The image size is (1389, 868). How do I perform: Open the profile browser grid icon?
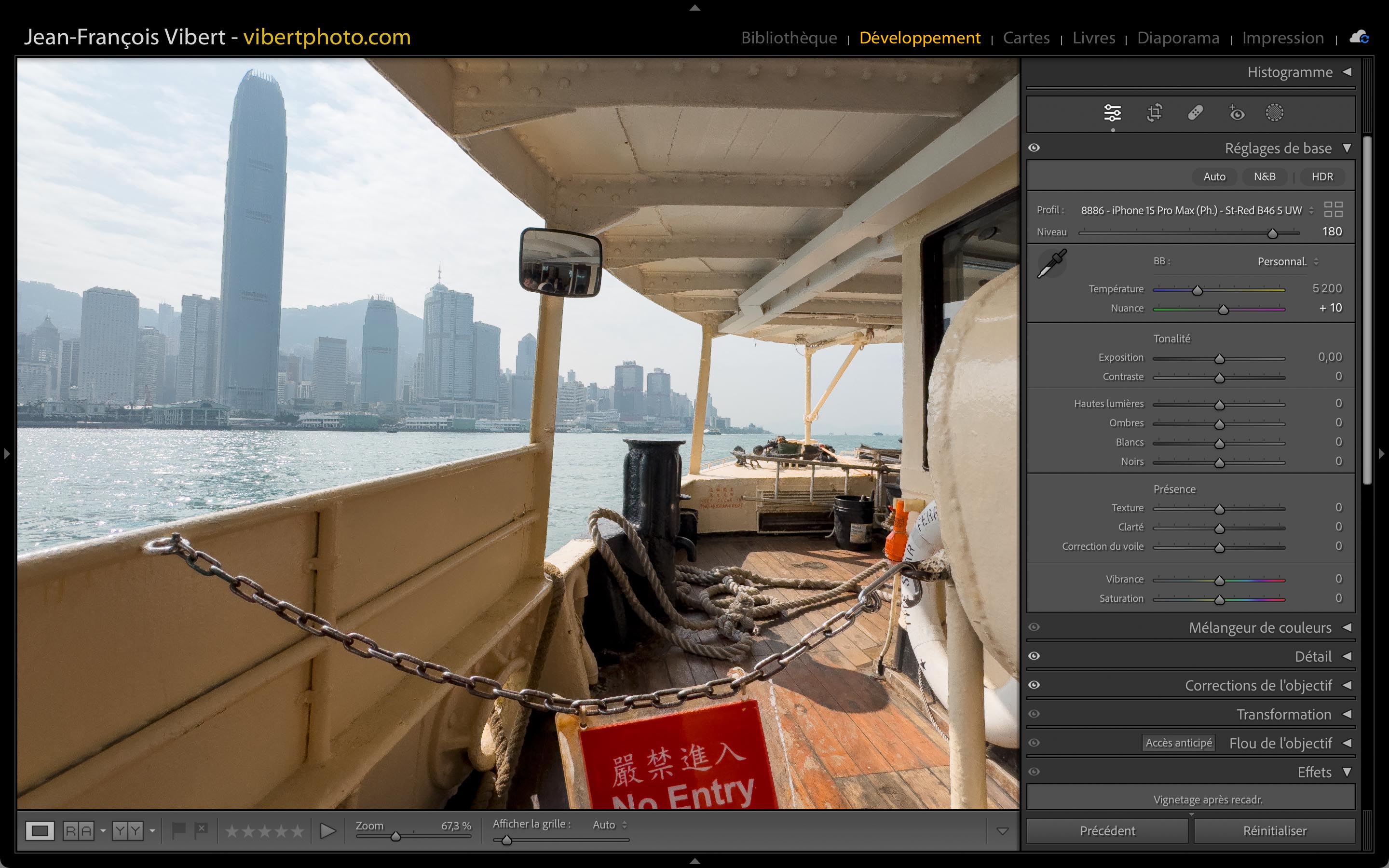point(1333,210)
